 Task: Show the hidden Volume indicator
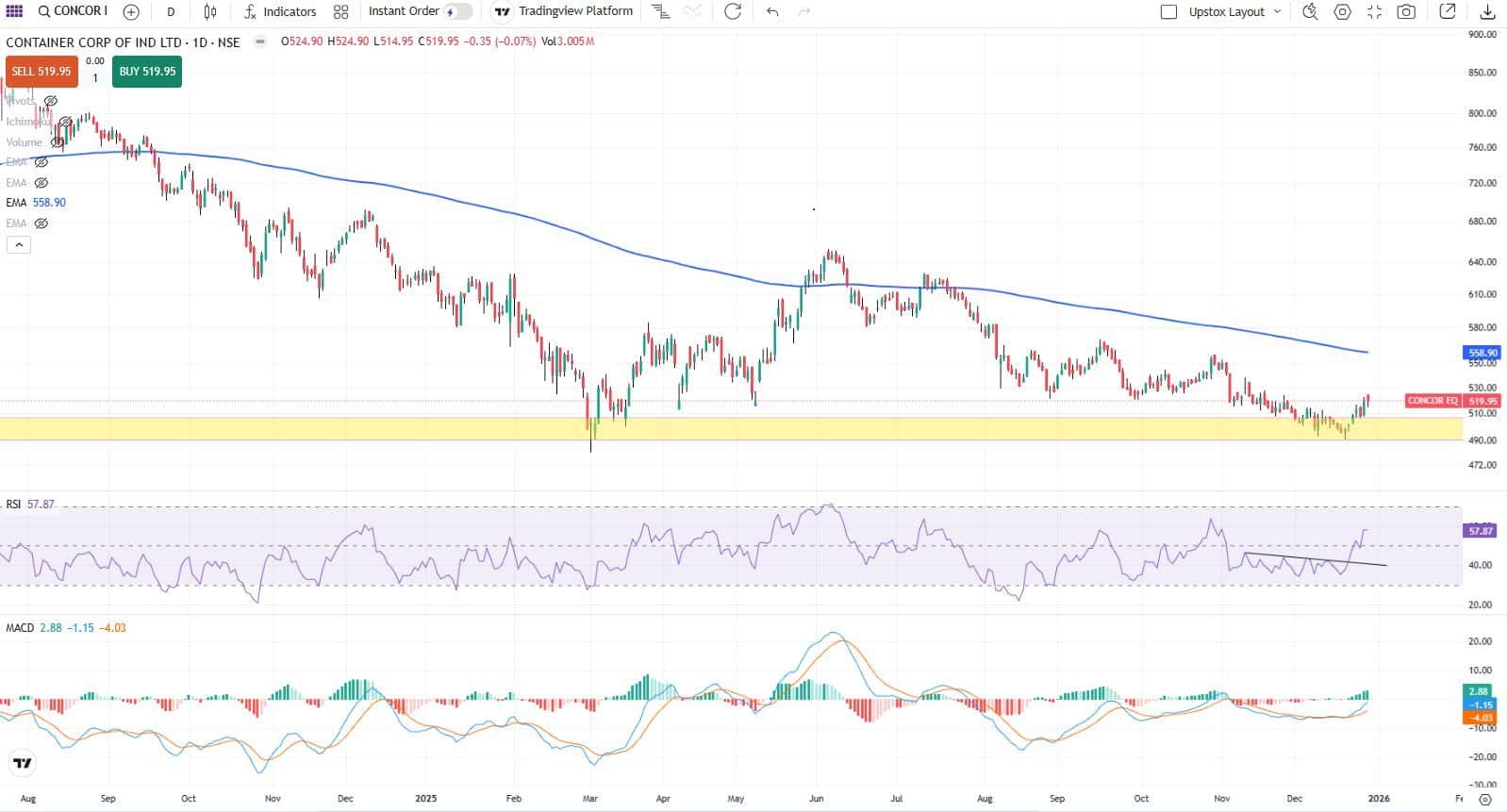tap(58, 142)
